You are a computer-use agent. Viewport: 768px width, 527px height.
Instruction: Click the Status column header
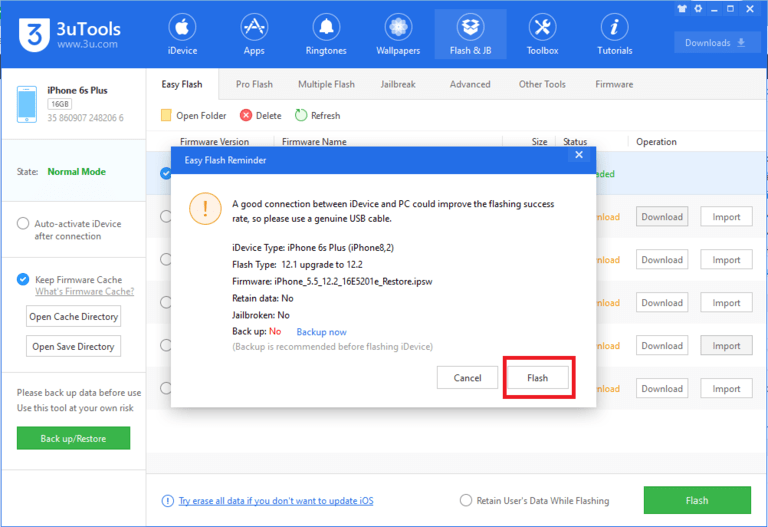pos(575,142)
